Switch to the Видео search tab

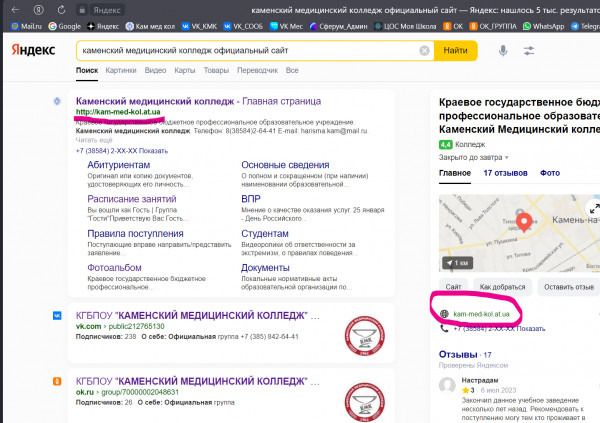pyautogui.click(x=155, y=70)
